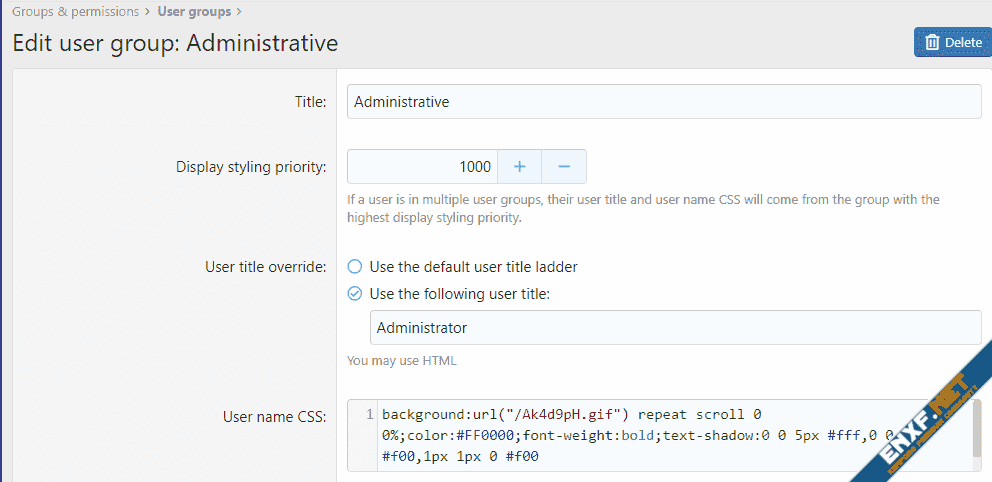Viewport: 992px width, 482px height.
Task: Click the 'User title override:' label
Action: (x=265, y=267)
